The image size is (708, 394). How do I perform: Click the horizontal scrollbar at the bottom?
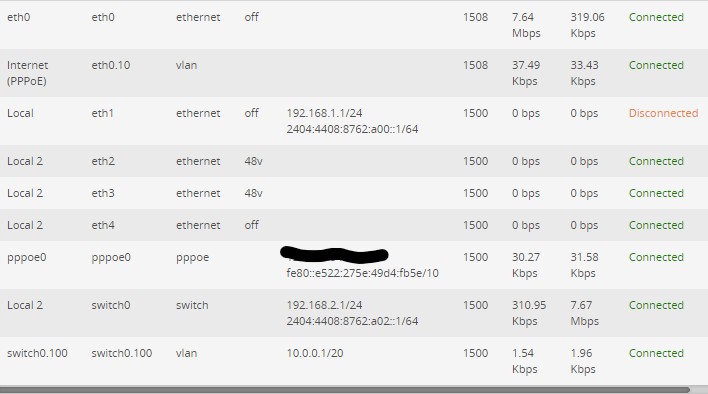[x=345, y=389]
